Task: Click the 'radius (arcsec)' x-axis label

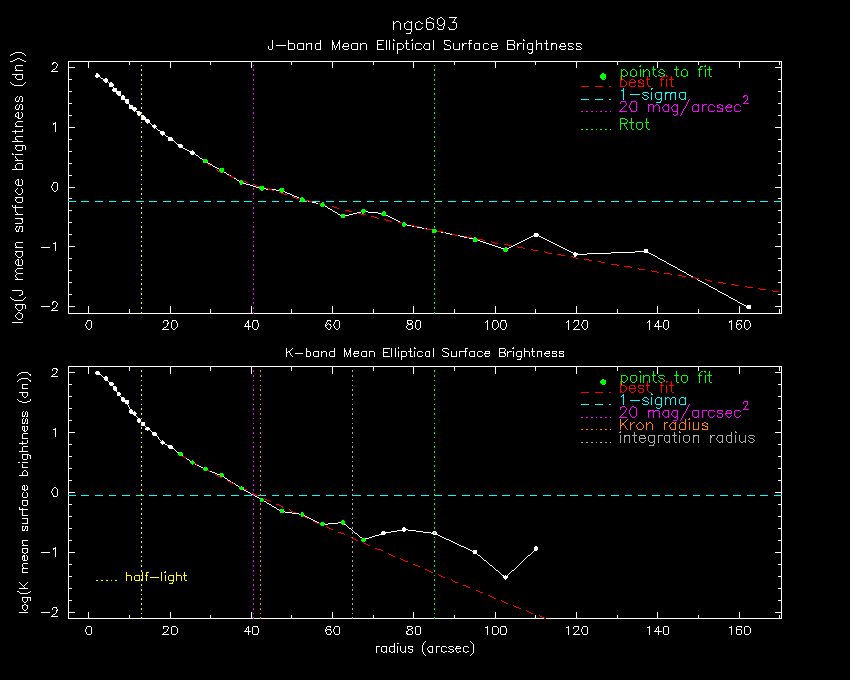Action: pos(424,649)
